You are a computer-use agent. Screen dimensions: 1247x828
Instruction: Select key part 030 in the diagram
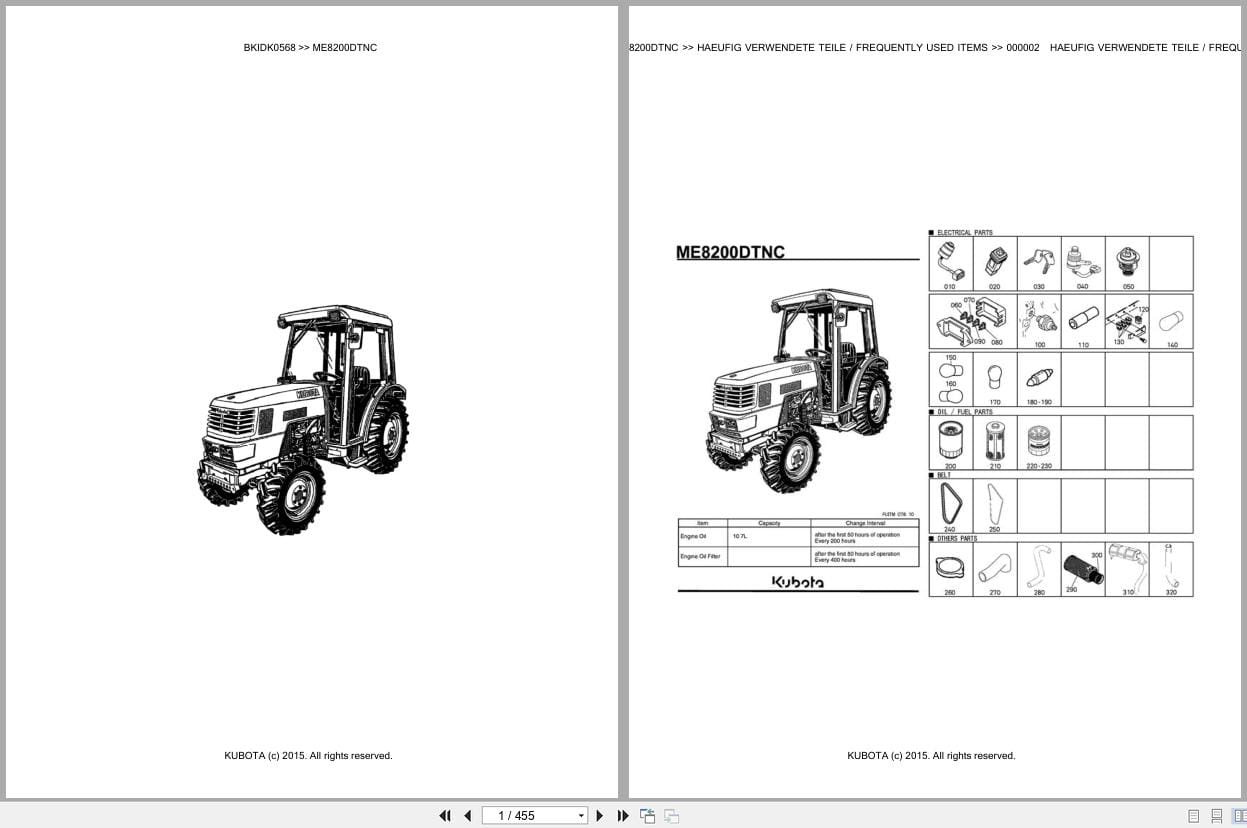click(1039, 264)
